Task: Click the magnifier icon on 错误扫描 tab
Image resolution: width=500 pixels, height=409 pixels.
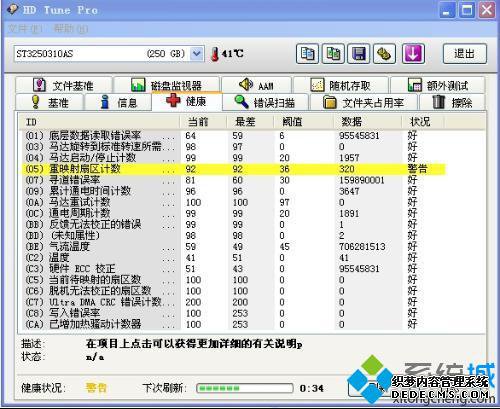Action: click(x=241, y=102)
